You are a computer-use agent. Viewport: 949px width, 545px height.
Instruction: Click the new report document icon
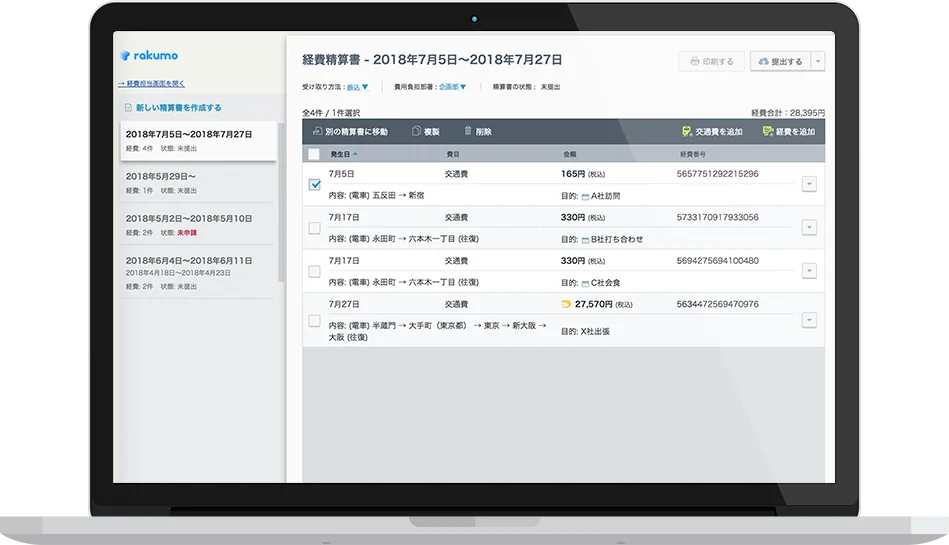pos(128,108)
